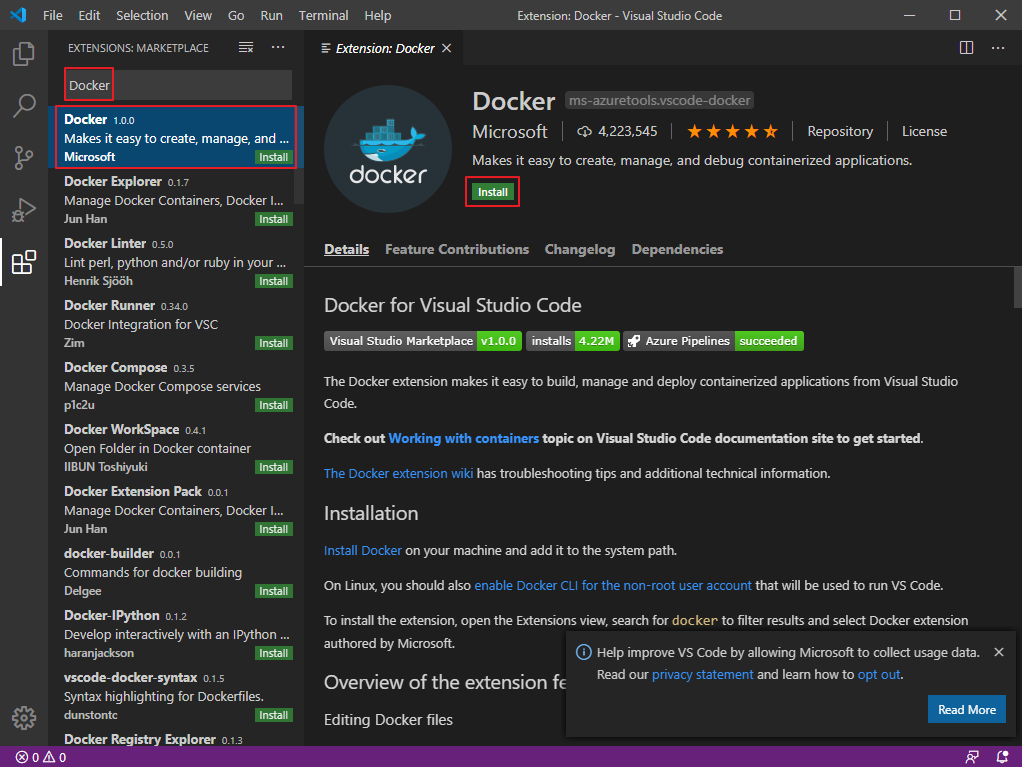Install the vscode-docker-syntax extension
This screenshot has width=1022, height=767.
coord(274,715)
